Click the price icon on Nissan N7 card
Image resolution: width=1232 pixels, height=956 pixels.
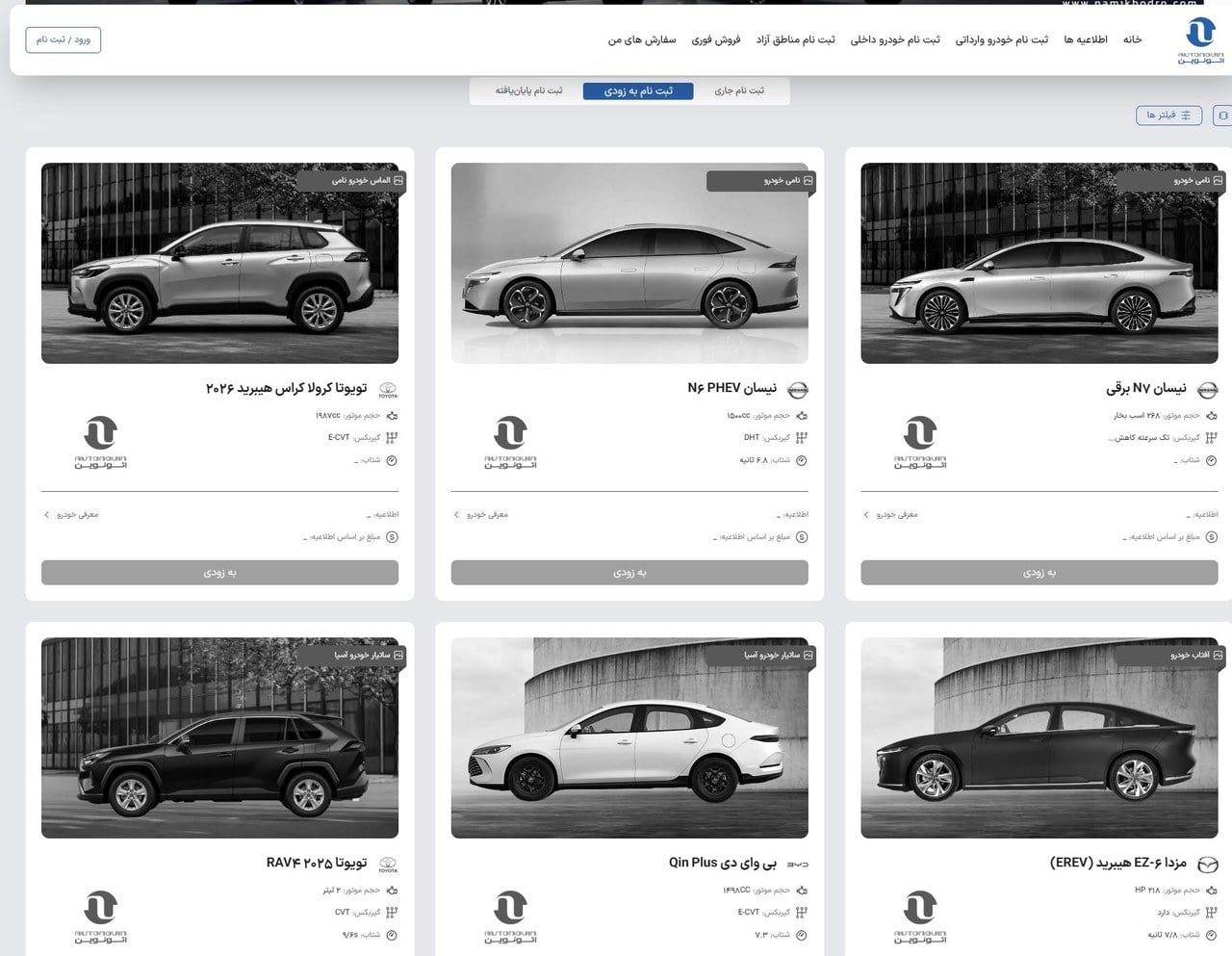(1212, 537)
